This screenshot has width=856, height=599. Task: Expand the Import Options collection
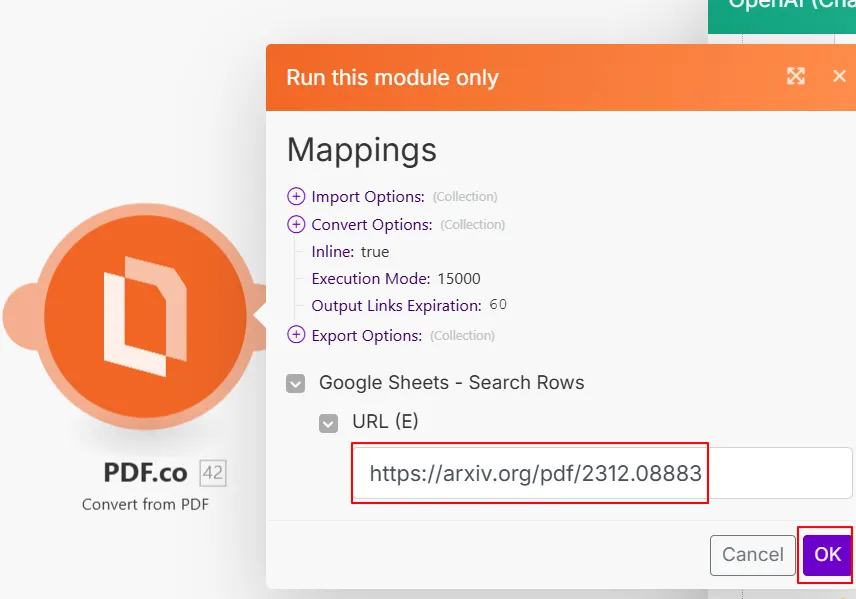296,196
